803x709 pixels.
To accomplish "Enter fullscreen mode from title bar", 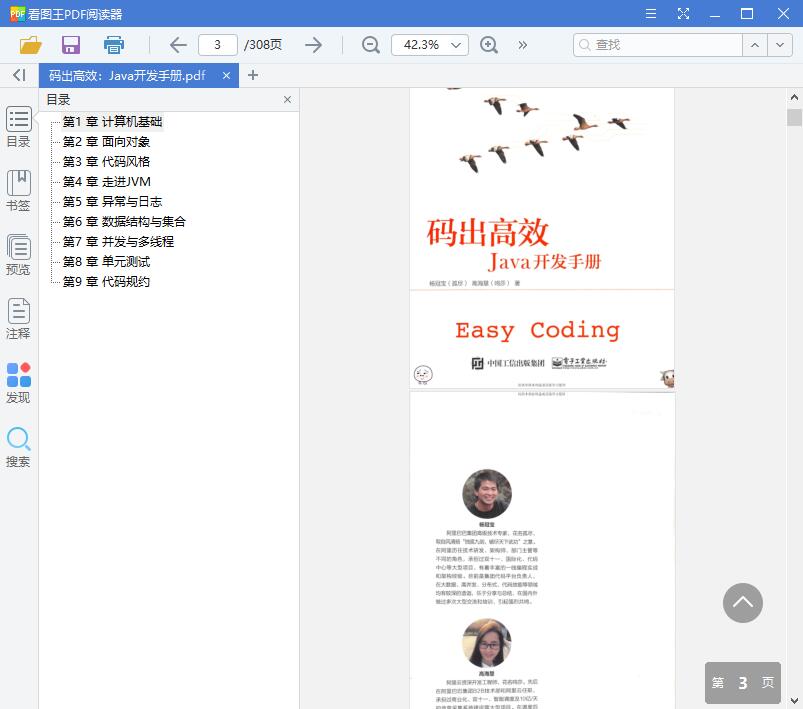I will click(683, 14).
